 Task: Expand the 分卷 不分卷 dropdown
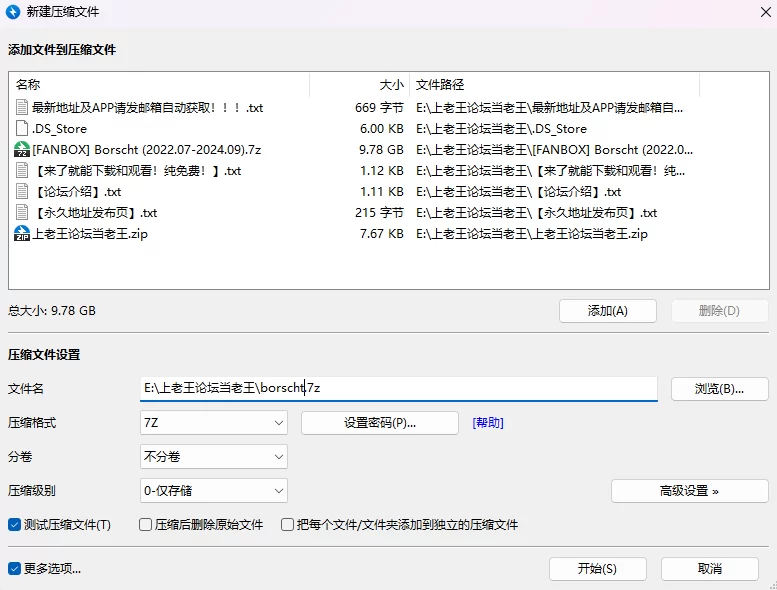[214, 457]
